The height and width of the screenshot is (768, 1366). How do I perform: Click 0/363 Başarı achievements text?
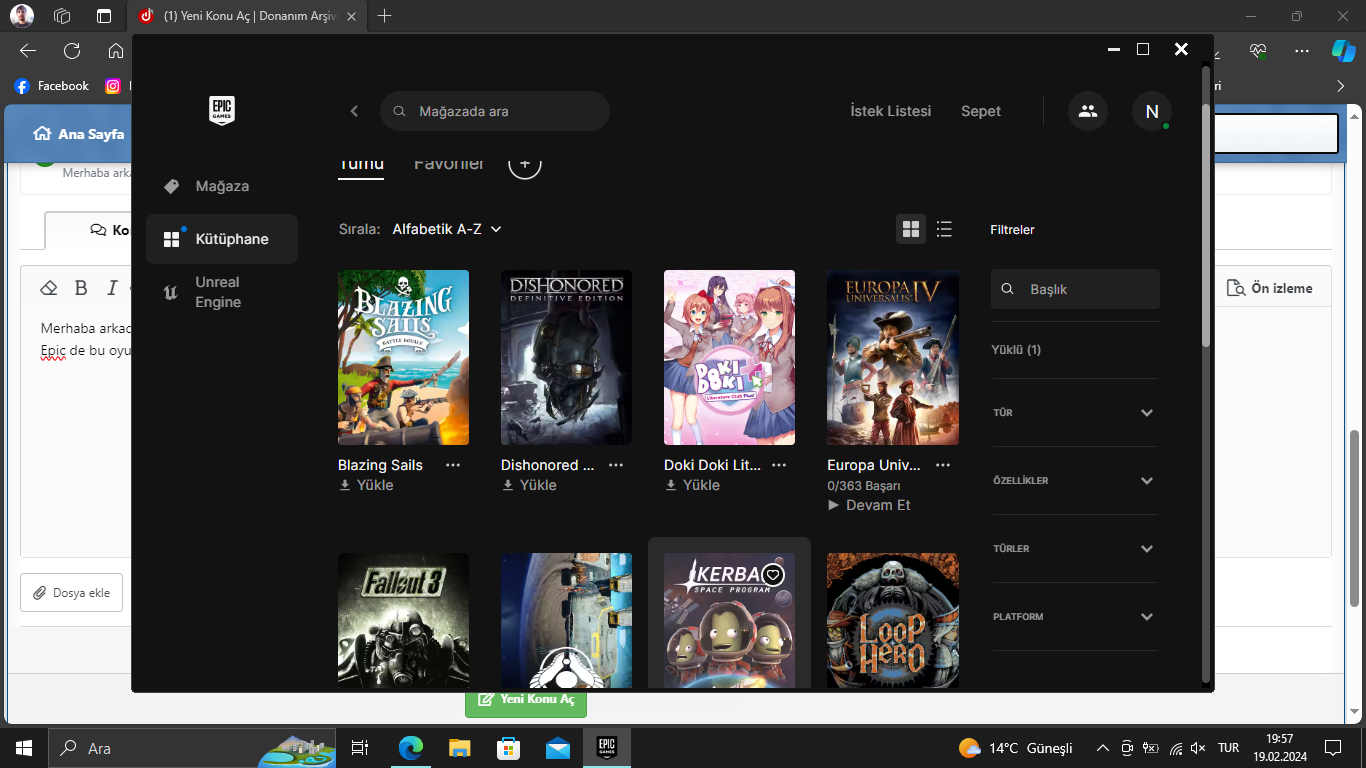coord(863,485)
